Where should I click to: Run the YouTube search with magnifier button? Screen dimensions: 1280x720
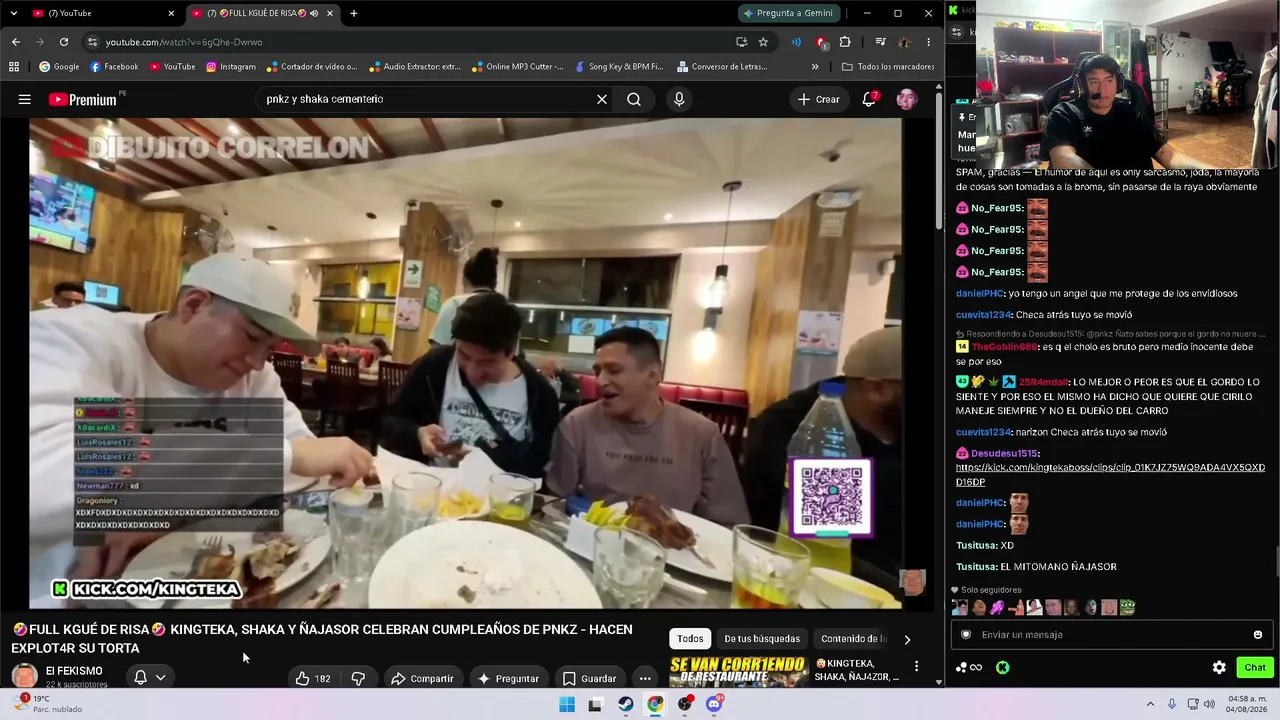pyautogui.click(x=634, y=99)
